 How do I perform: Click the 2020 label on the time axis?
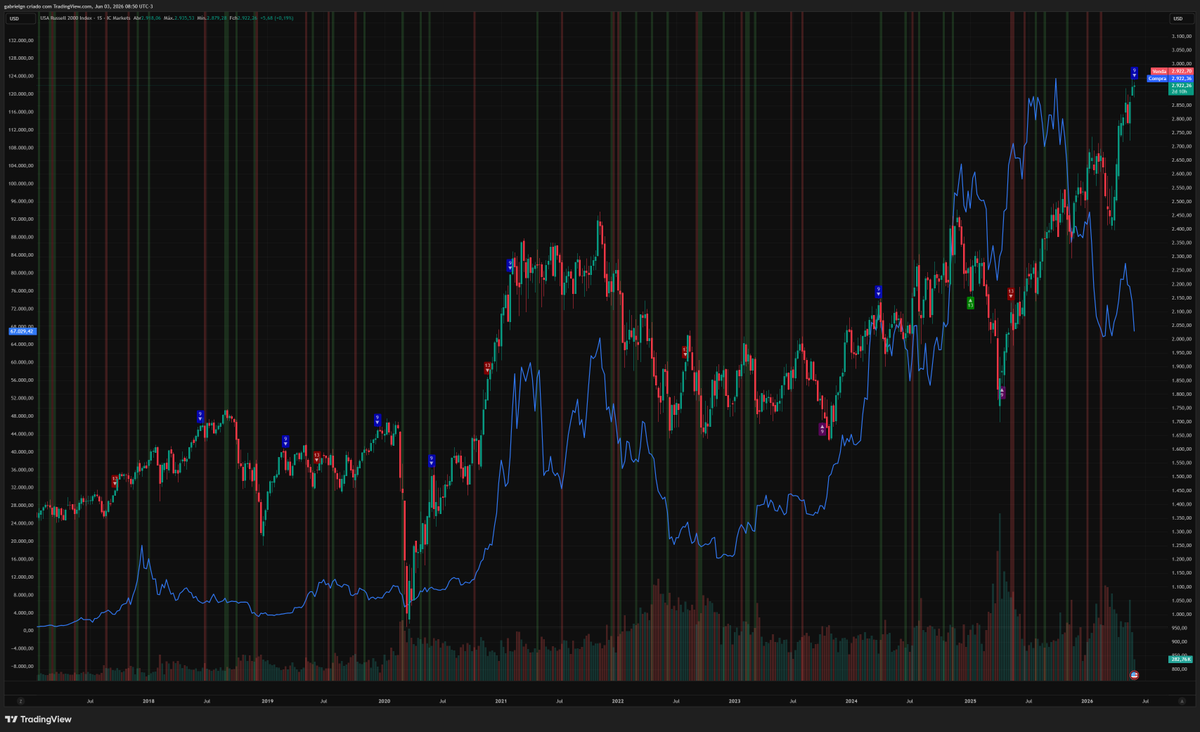384,701
